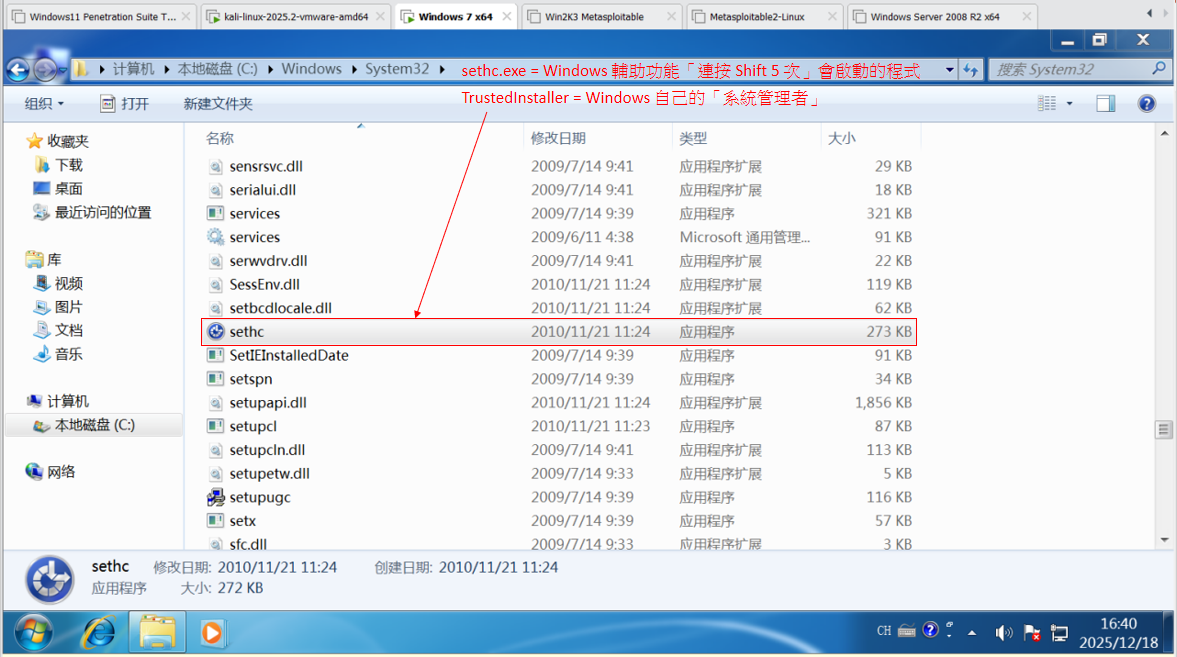Select 桌面 in the sidebar
Screen dimensions: 1177x657
(x=68, y=188)
